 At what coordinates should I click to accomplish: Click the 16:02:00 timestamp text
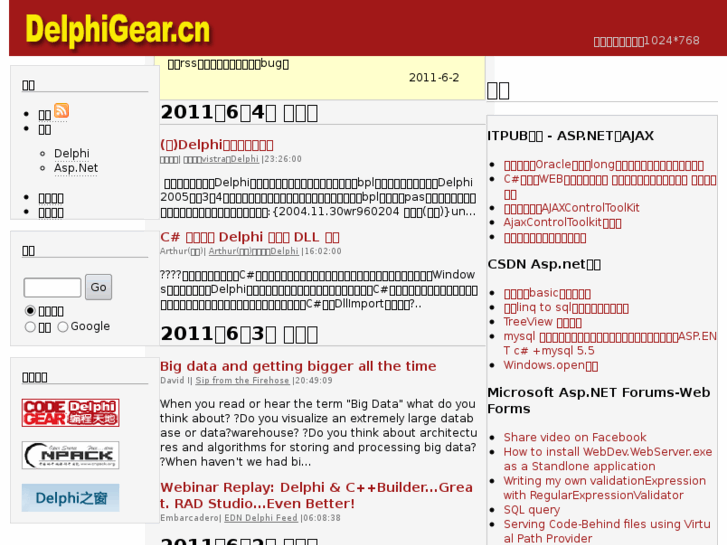pyautogui.click(x=323, y=251)
